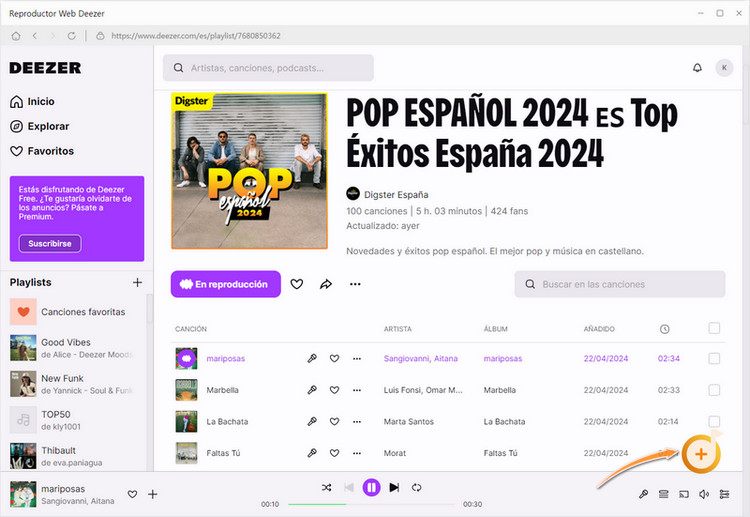Add current song to playlist from player bar

[153, 494]
